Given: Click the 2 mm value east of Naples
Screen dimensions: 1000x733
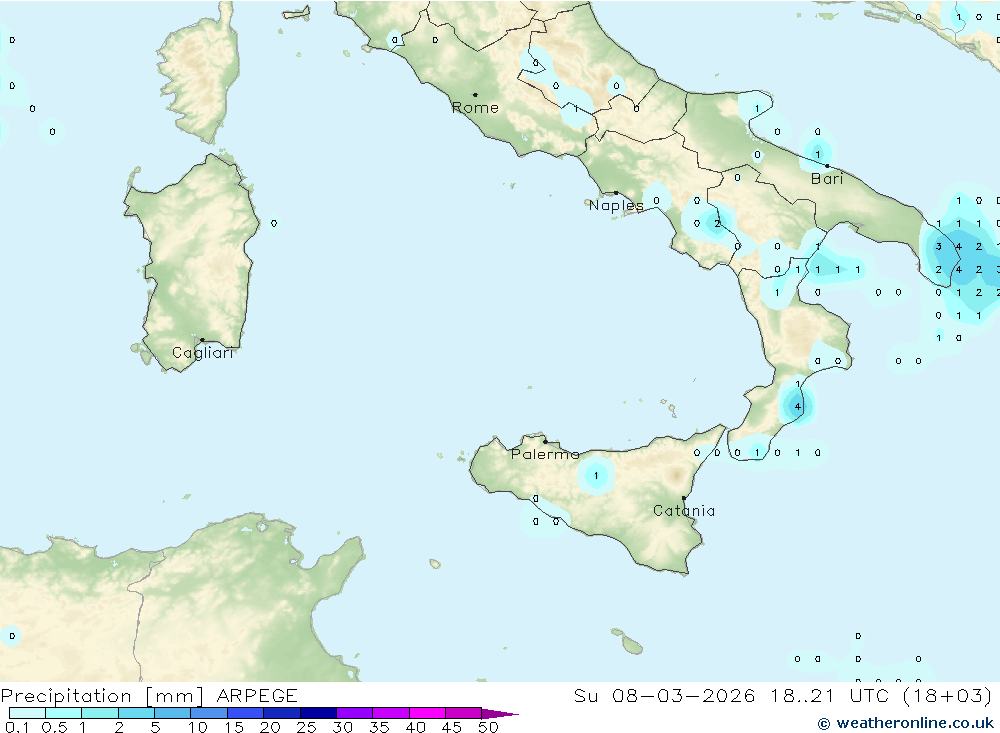Looking at the screenshot, I should (x=717, y=223).
